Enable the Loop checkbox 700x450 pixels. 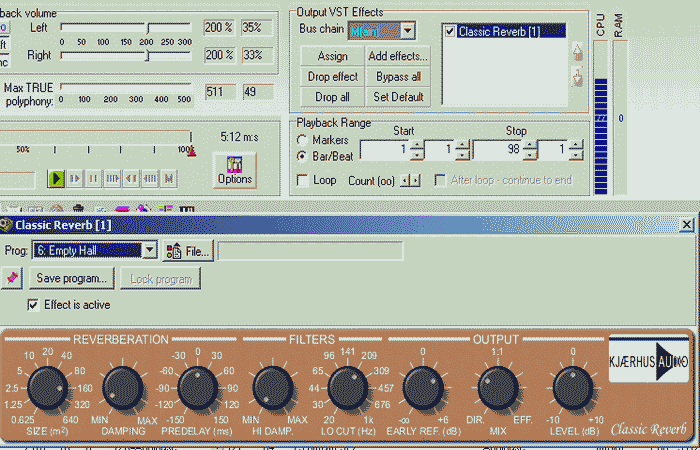pos(303,181)
